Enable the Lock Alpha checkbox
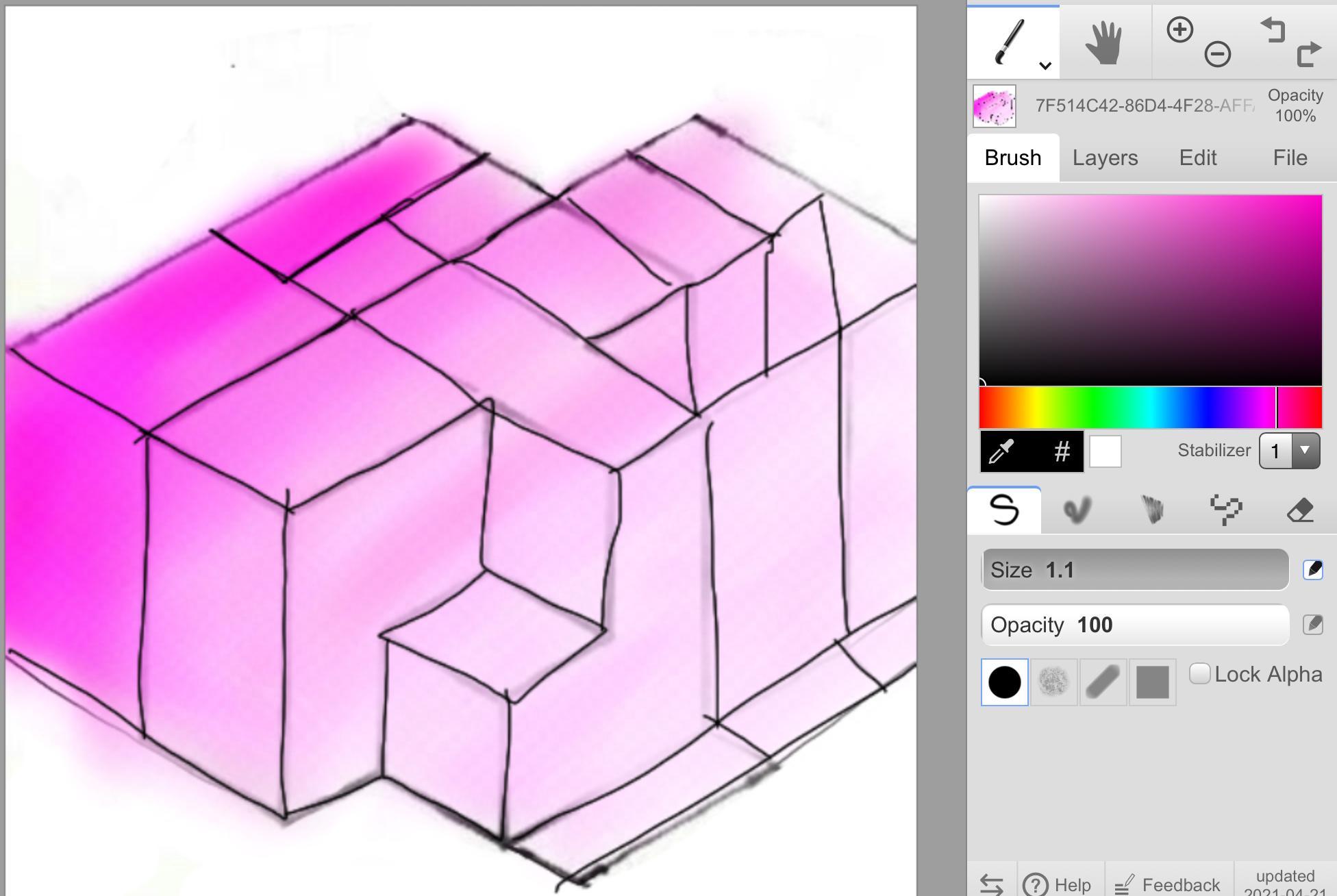Image resolution: width=1337 pixels, height=896 pixels. click(x=1199, y=674)
